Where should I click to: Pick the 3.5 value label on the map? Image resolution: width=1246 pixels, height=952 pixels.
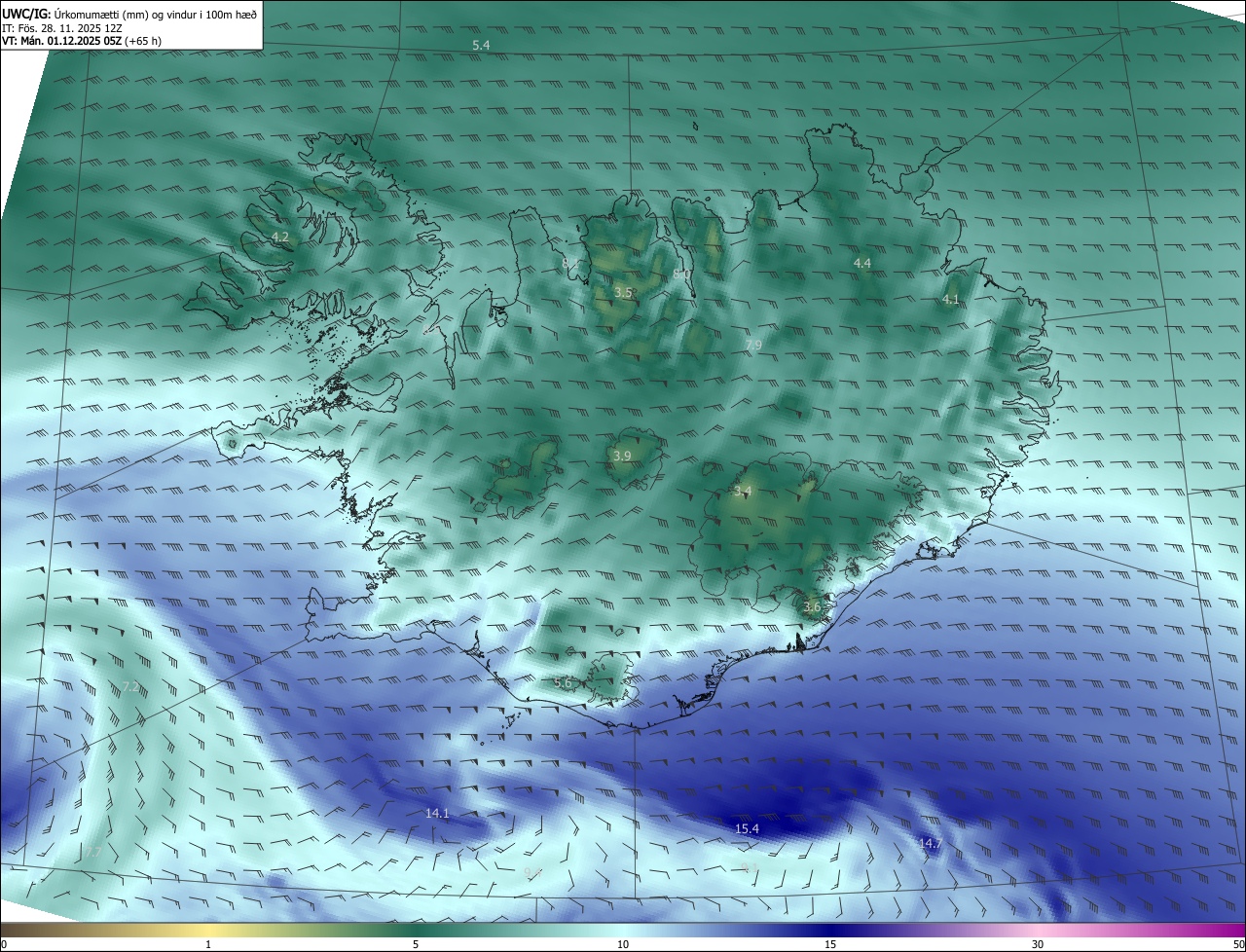pos(623,292)
